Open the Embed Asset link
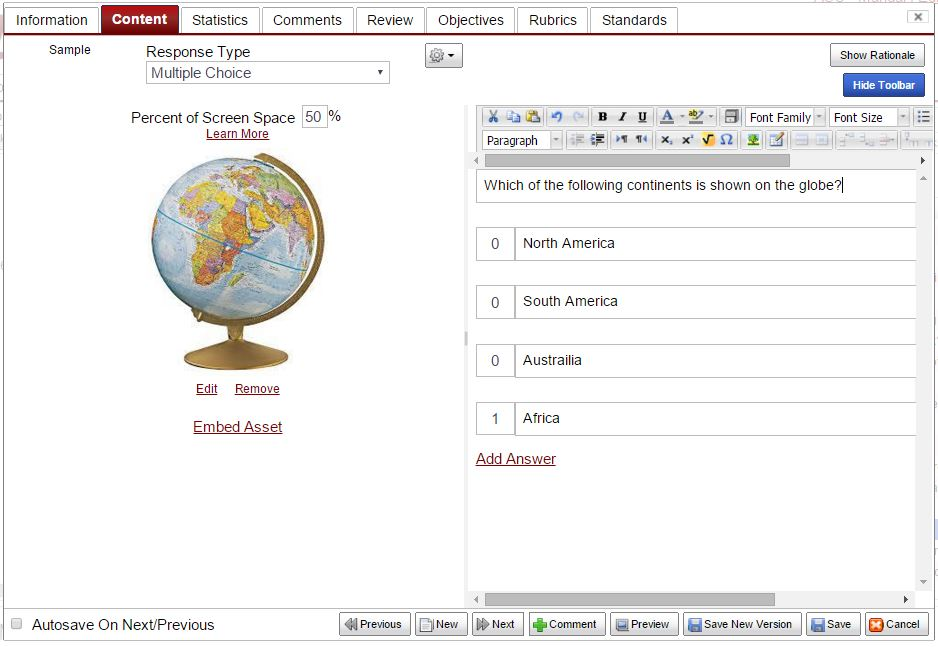This screenshot has width=938, height=647. (x=237, y=426)
